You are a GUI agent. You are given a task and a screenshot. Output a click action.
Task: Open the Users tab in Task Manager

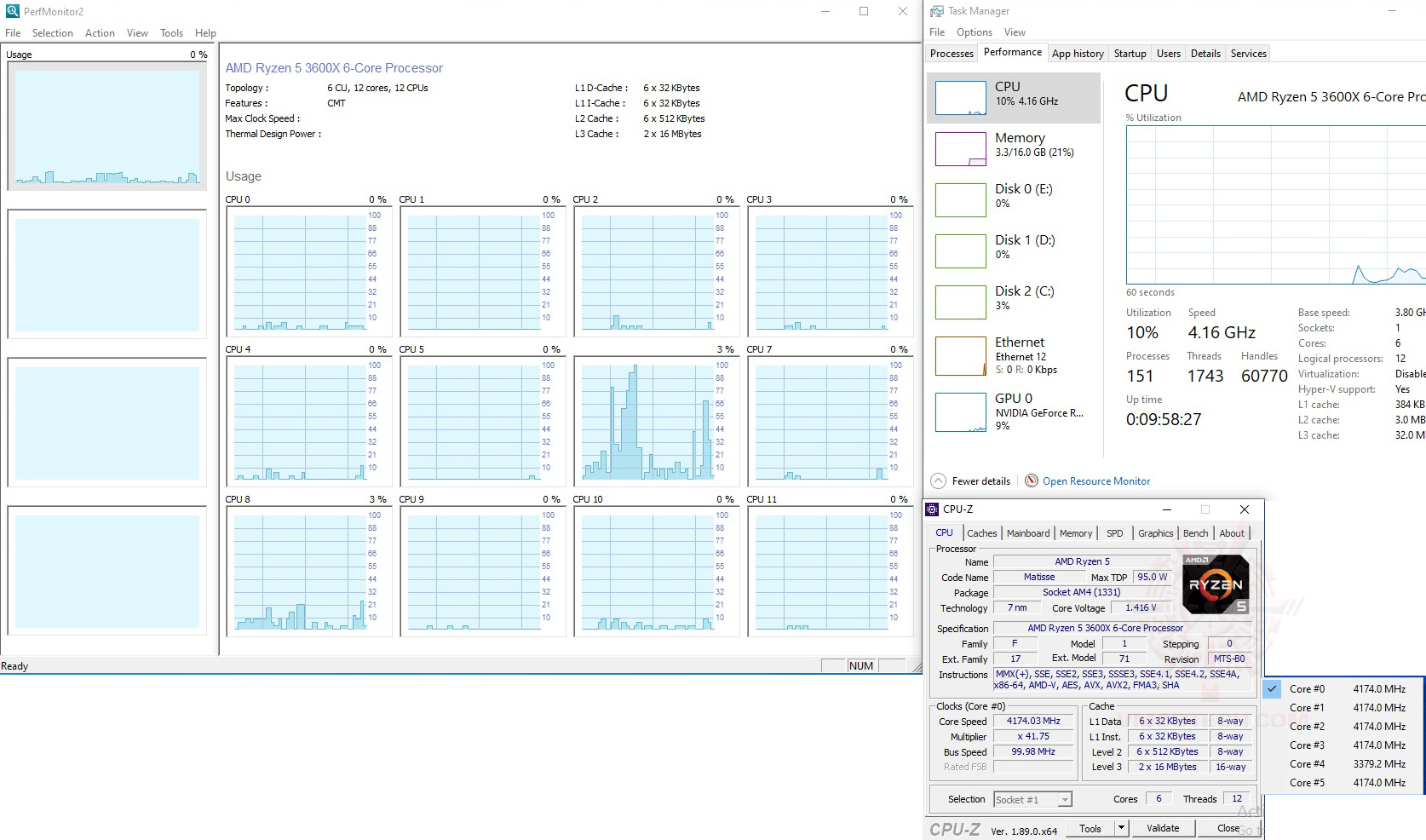coord(1169,53)
